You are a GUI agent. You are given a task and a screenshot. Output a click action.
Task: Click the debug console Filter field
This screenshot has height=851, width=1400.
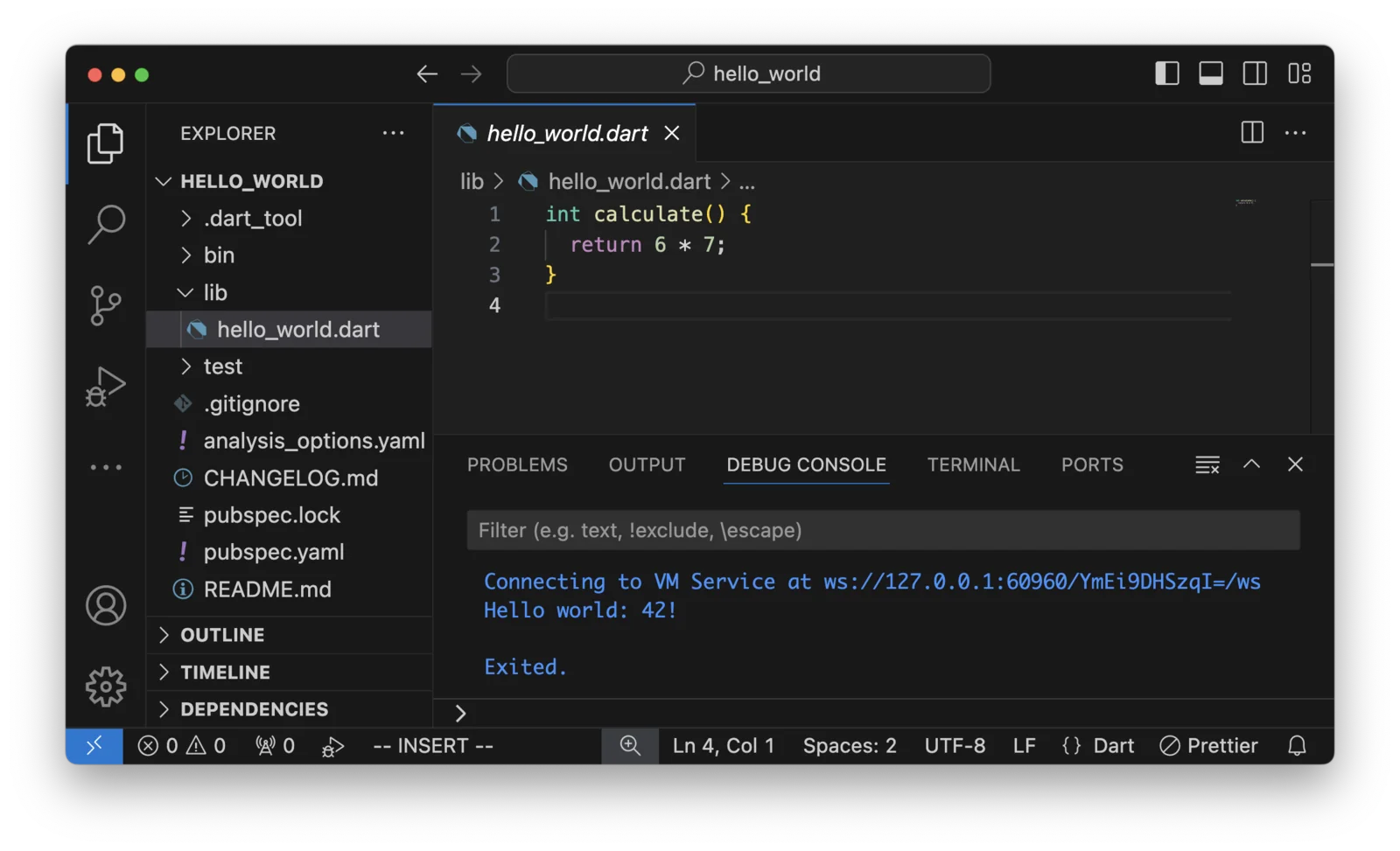tap(883, 531)
